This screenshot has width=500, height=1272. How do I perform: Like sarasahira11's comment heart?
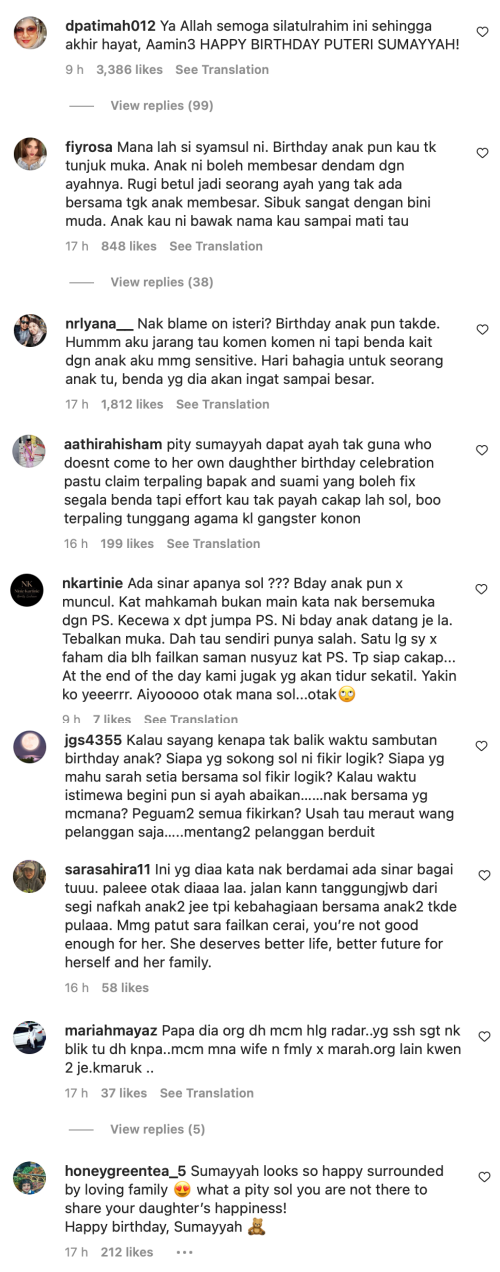point(482,875)
